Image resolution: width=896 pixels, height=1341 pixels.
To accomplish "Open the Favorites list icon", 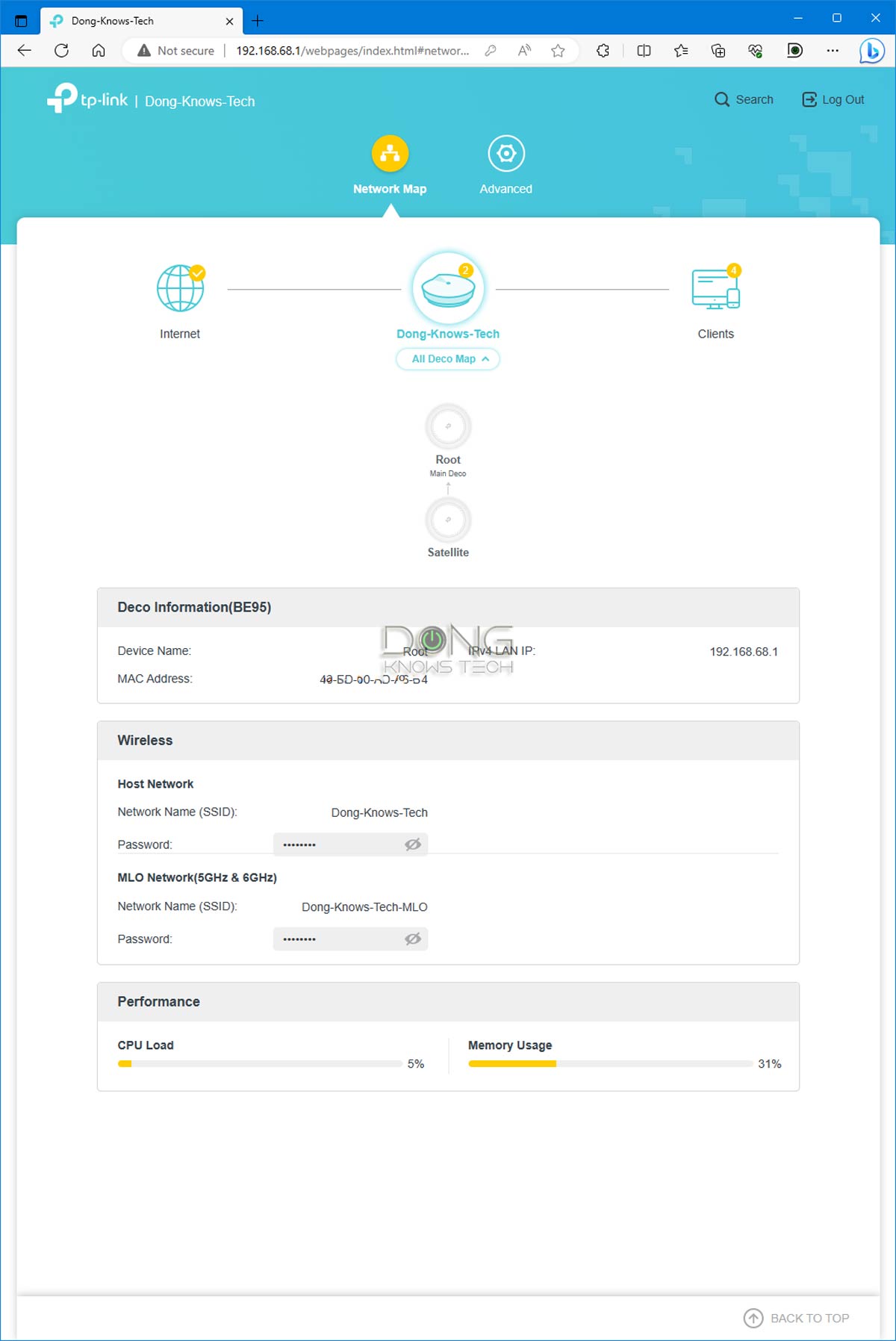I will click(x=681, y=51).
